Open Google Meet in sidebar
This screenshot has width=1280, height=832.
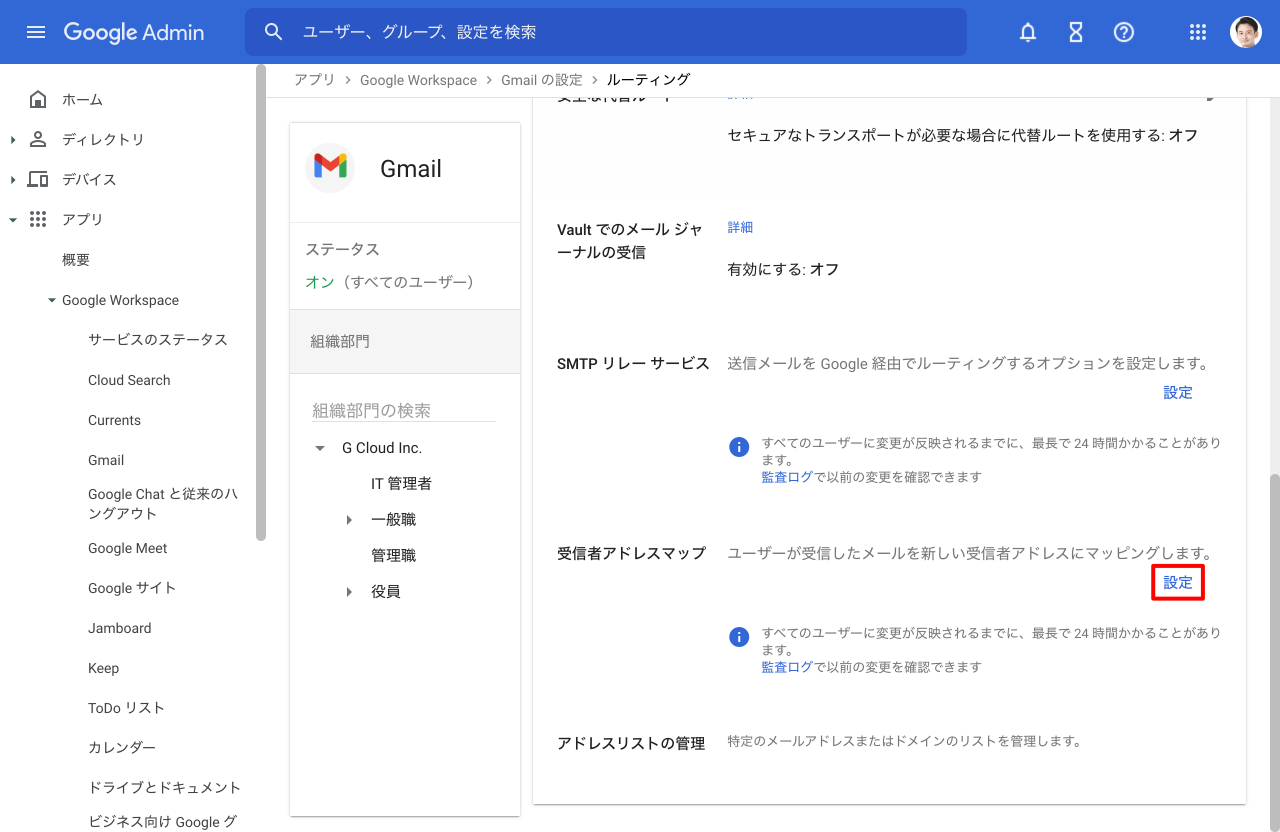point(128,548)
